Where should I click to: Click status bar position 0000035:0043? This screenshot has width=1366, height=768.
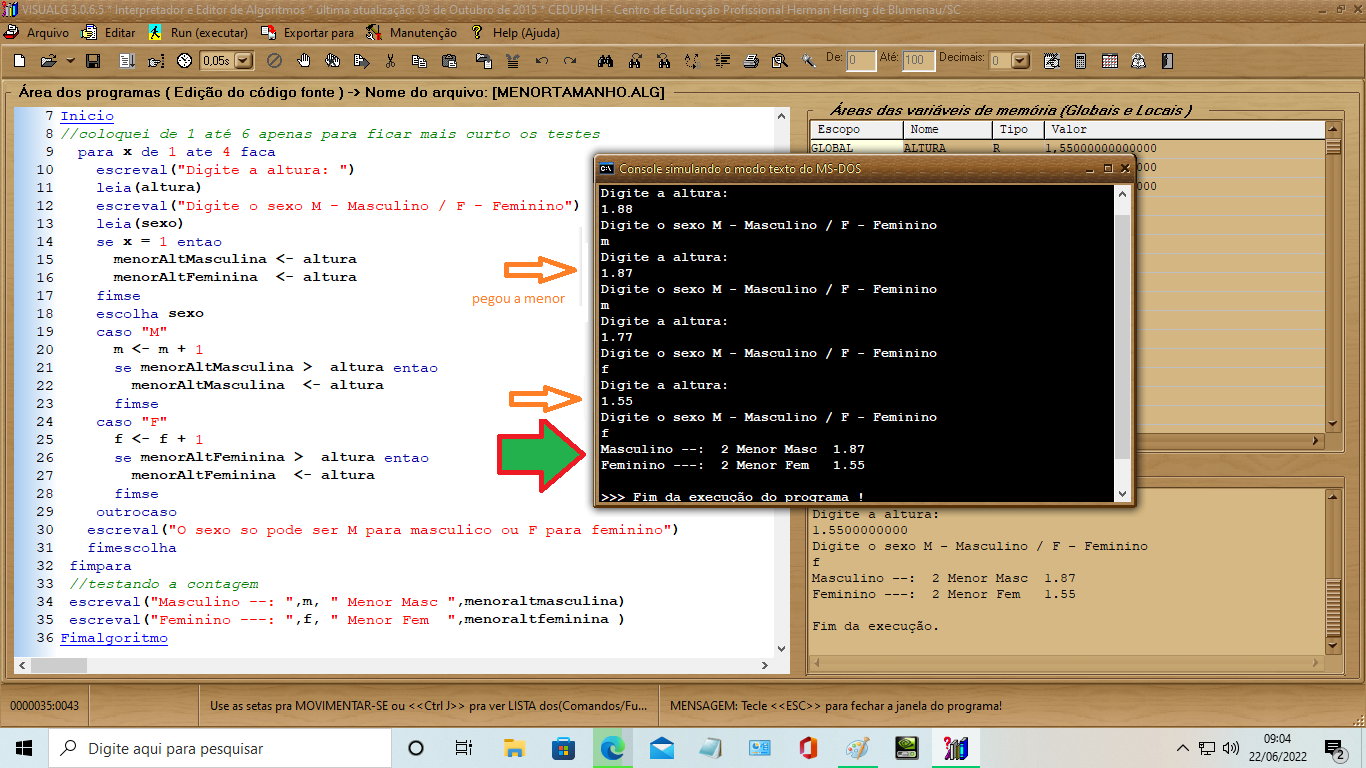pos(44,706)
